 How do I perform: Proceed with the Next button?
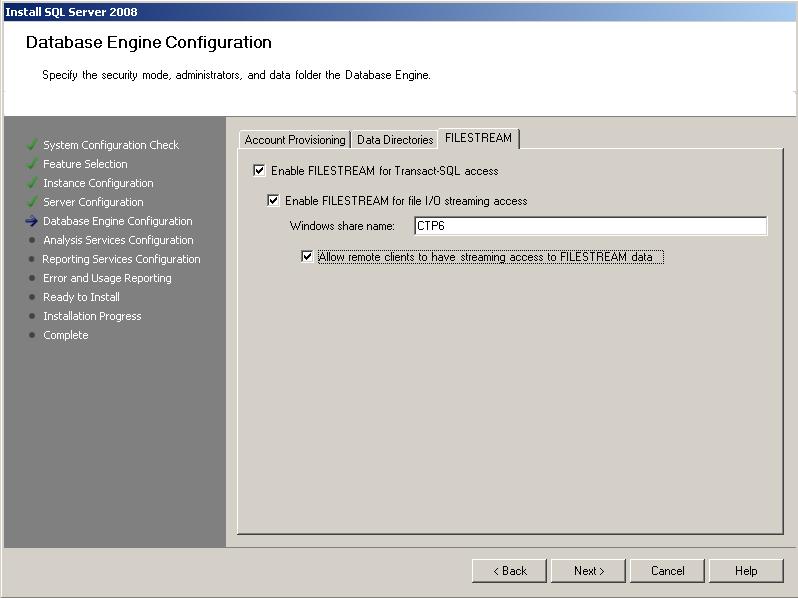588,571
